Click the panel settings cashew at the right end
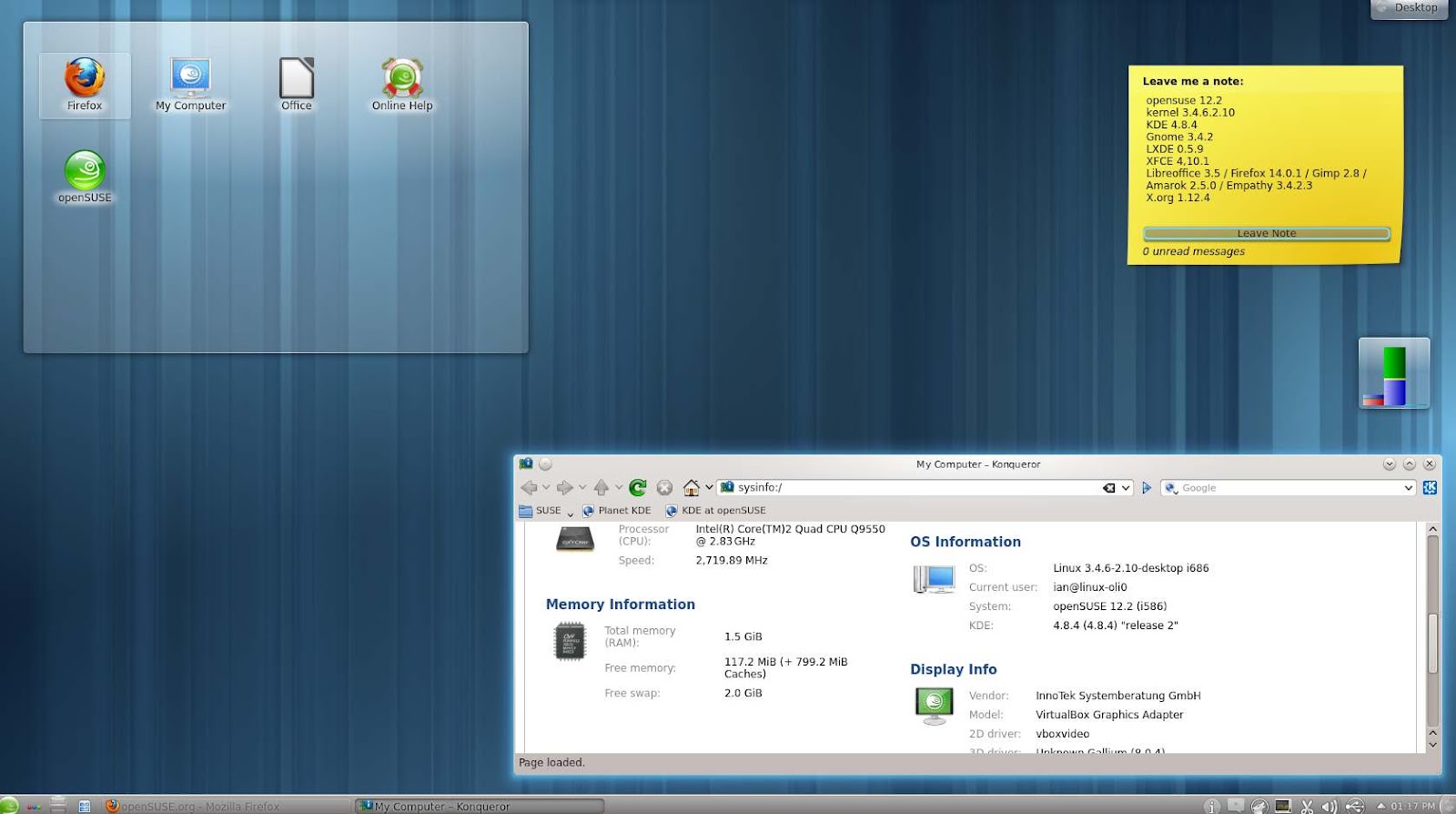The image size is (1456, 814). point(1448,806)
